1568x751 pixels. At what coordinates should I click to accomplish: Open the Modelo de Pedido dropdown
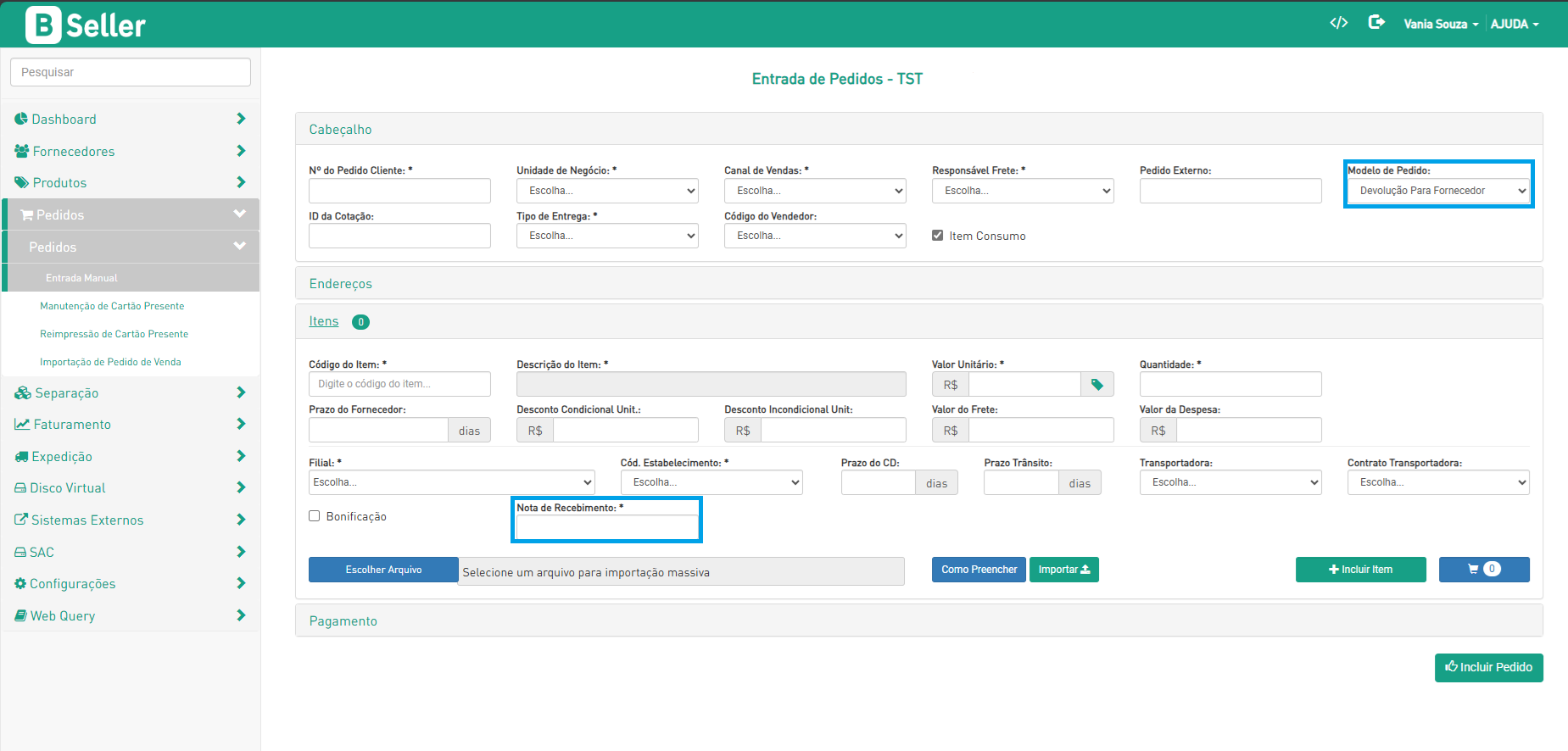1438,191
